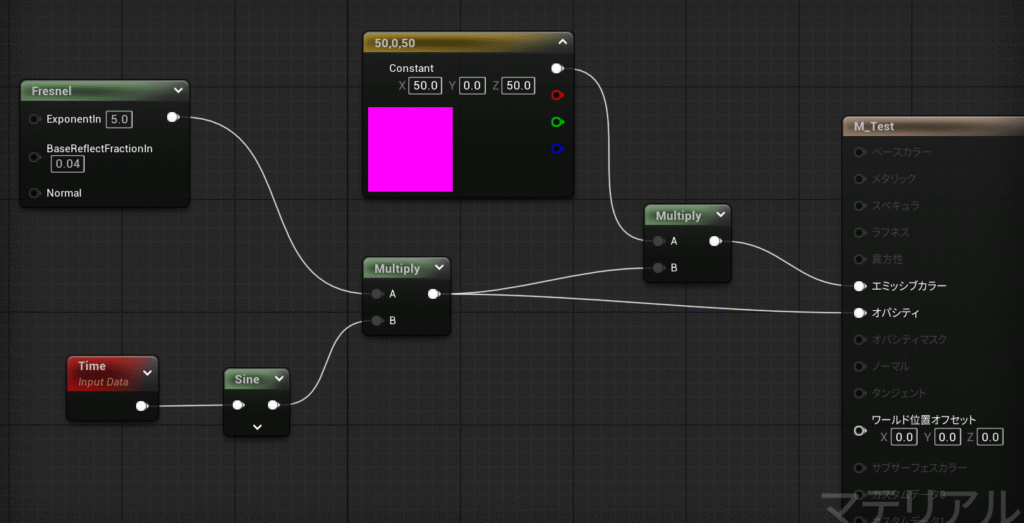Click the Constant node white output pin
The height and width of the screenshot is (523, 1024).
coord(557,69)
